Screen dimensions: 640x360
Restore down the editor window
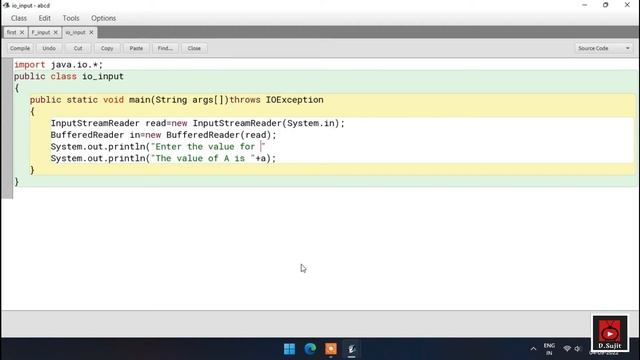point(605,5)
